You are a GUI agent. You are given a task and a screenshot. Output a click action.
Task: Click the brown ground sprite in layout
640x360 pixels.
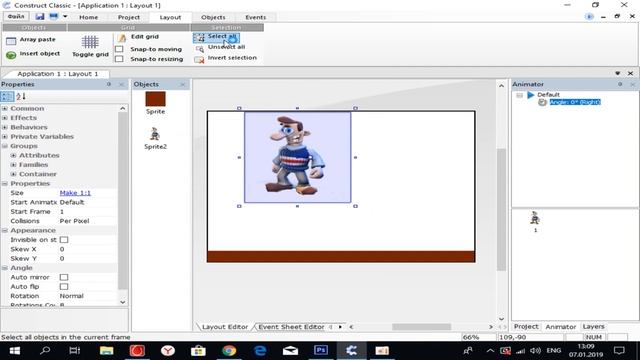341,256
